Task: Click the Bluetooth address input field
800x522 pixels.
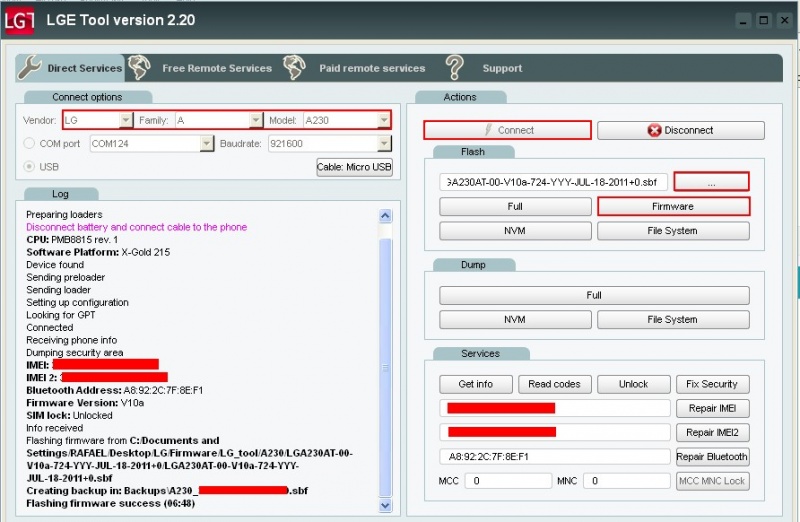Action: [555, 457]
